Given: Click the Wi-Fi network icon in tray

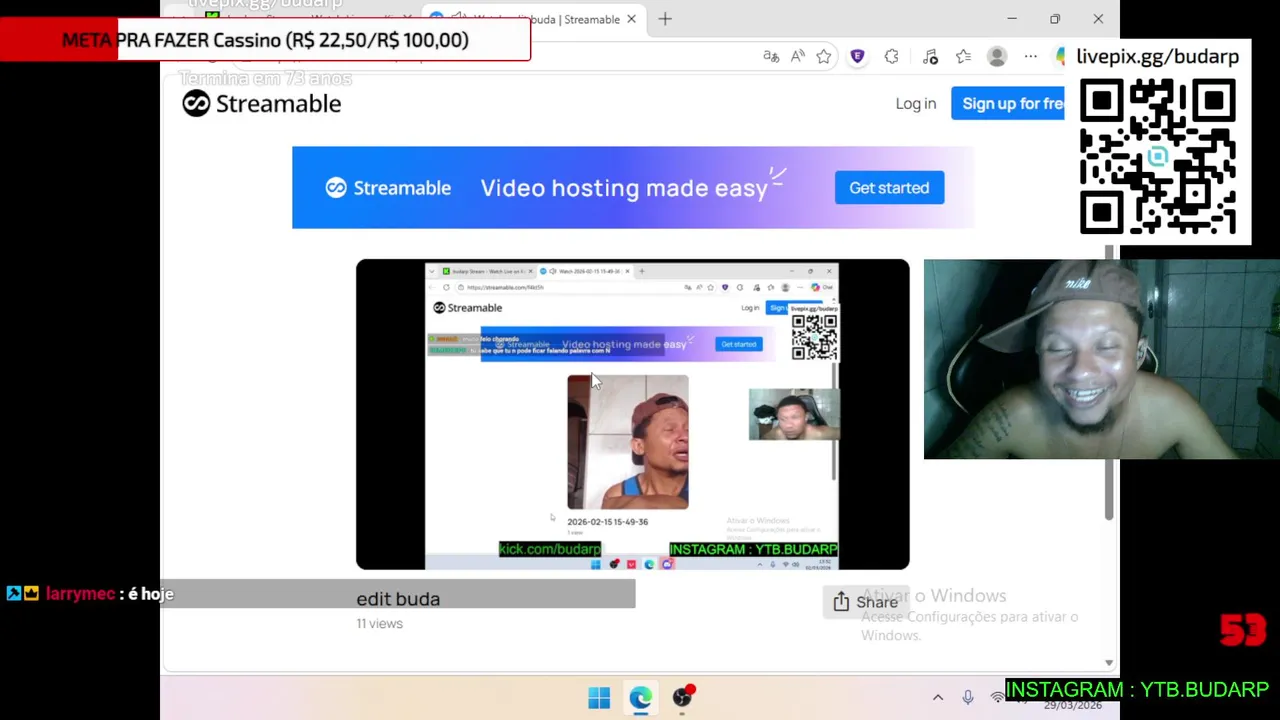Looking at the screenshot, I should click(x=997, y=698).
